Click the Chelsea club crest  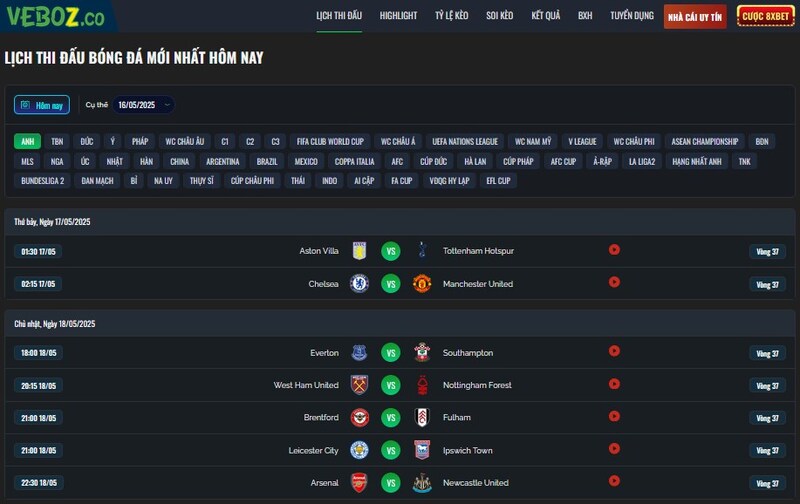tap(359, 284)
